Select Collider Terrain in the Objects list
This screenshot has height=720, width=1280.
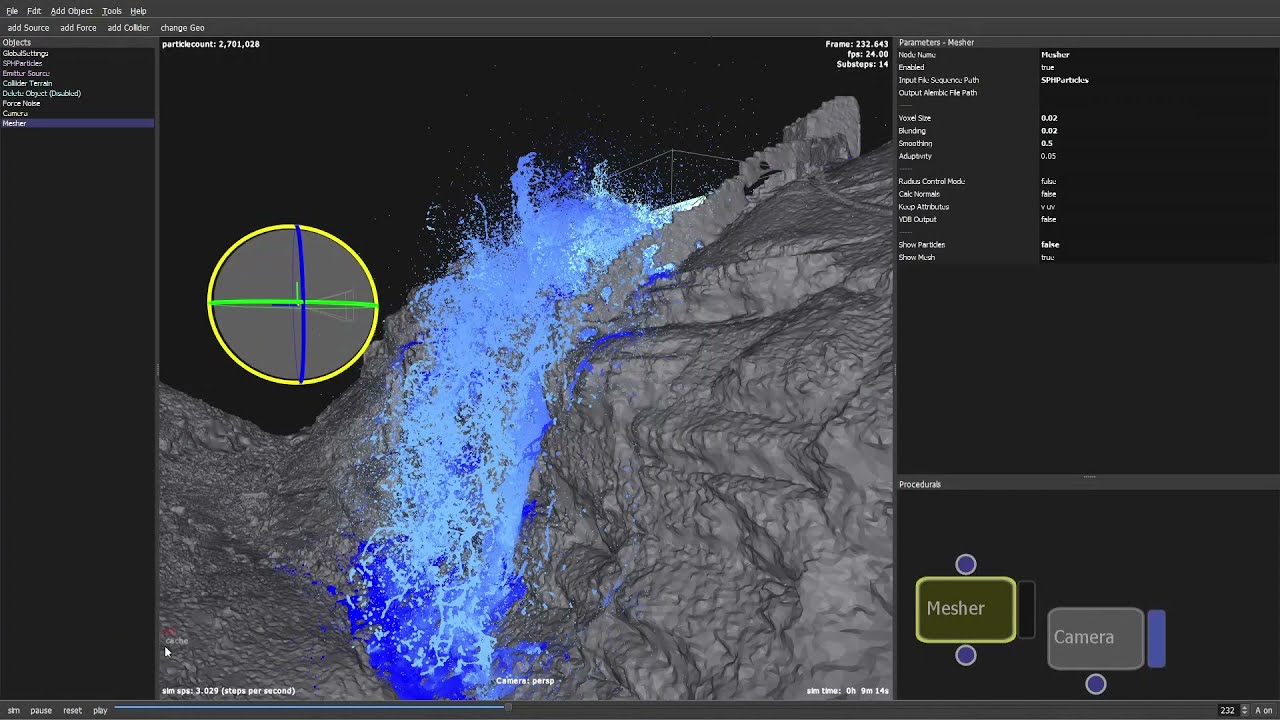pos(77,83)
